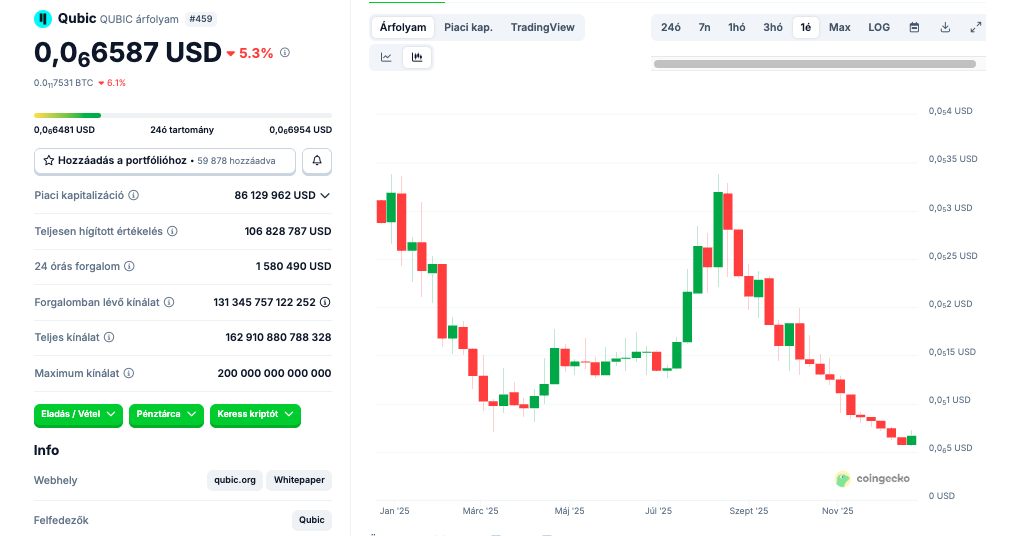Click the tall green August candlestick

(718, 229)
